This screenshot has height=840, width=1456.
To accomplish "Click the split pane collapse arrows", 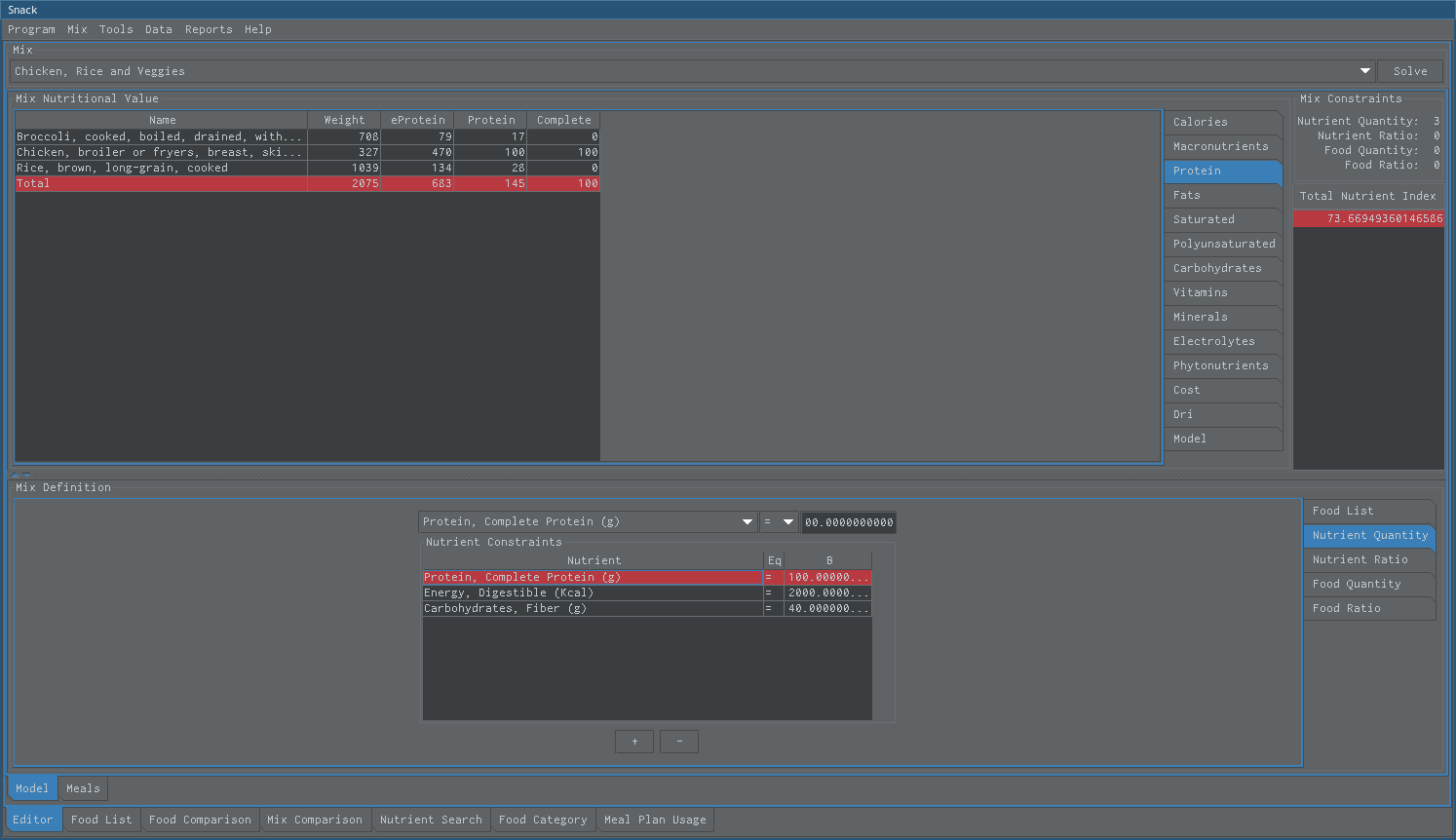I will (x=20, y=475).
